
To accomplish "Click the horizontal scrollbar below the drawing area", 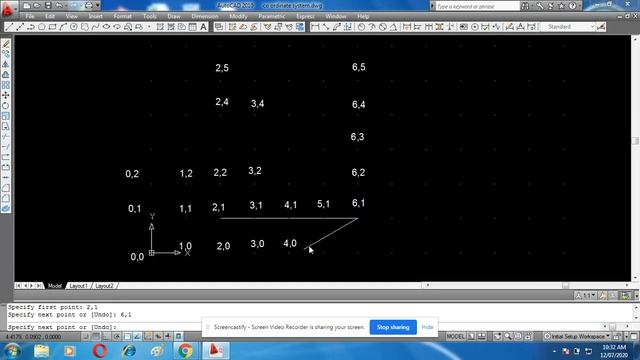I will point(527,285).
